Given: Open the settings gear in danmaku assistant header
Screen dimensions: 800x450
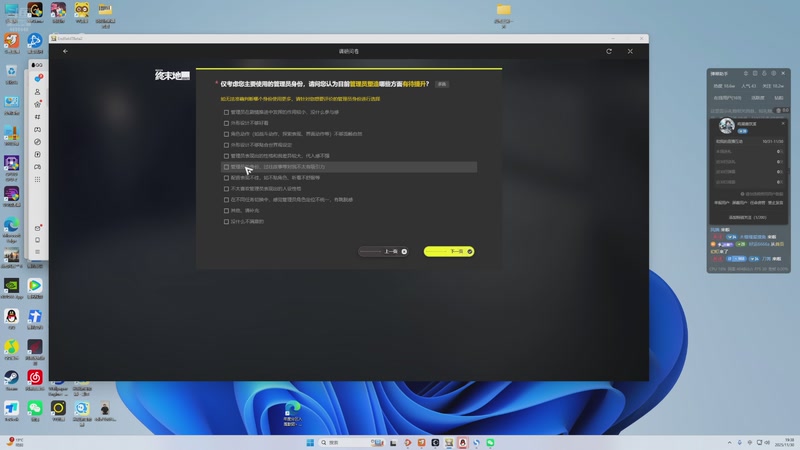Looking at the screenshot, I should (x=773, y=73).
